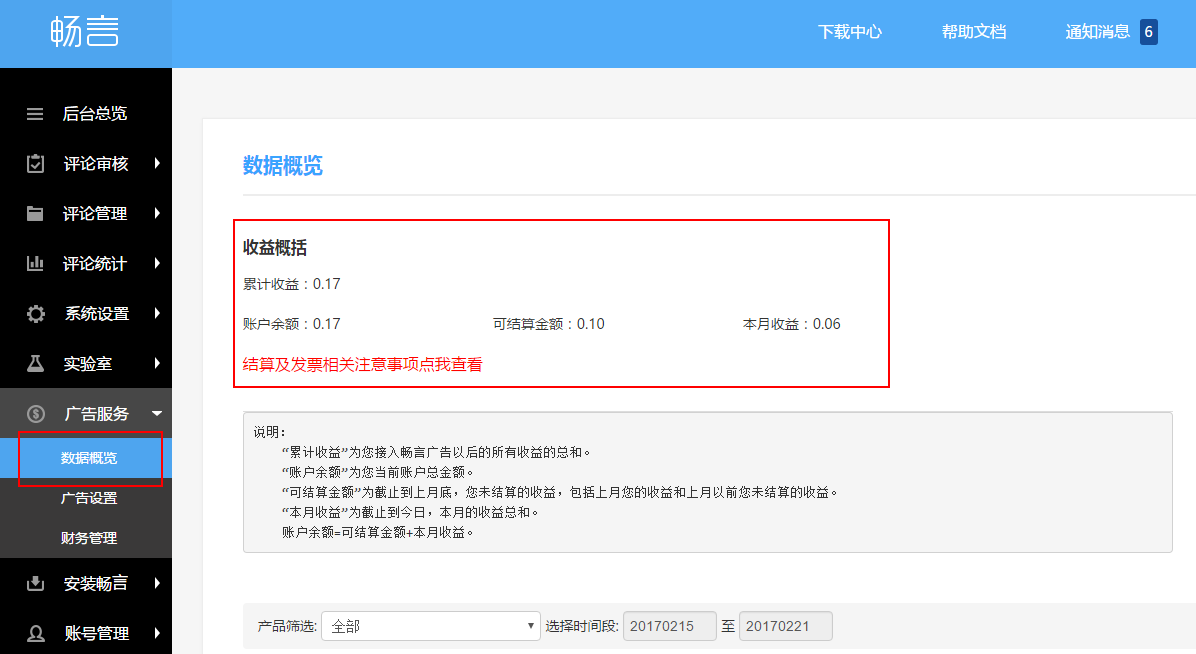Open the 下载中心 link in header
Screen dimensions: 1196x654
849,32
